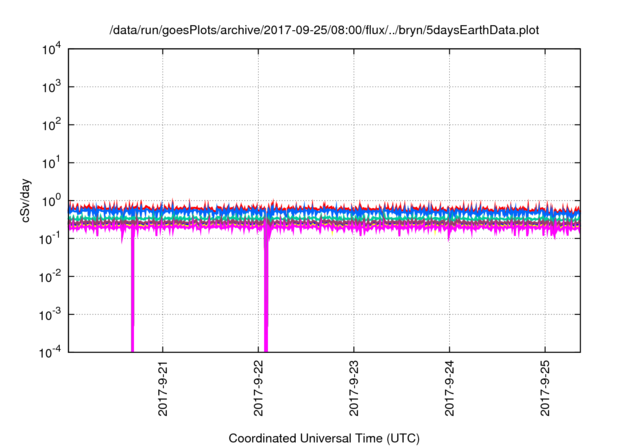640x448 pixels.
Task: Click the 10^1 y-axis tick label
Action: 51,163
